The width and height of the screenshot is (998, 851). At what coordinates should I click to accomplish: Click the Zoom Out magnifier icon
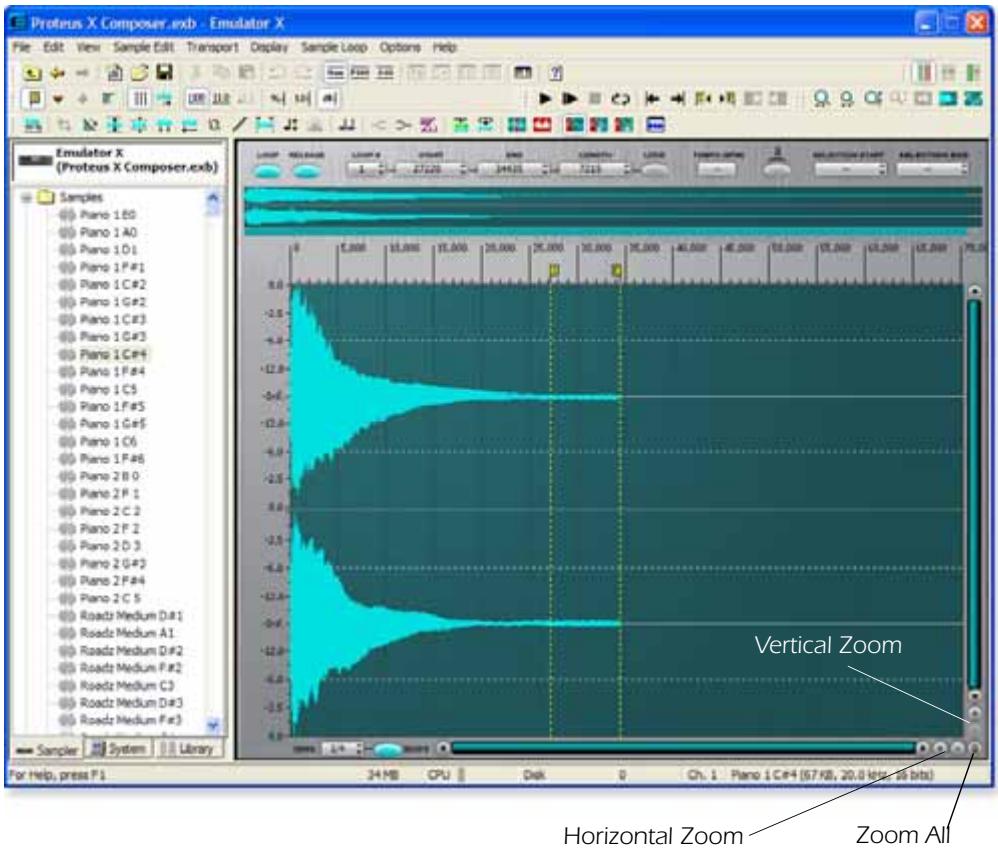point(846,98)
